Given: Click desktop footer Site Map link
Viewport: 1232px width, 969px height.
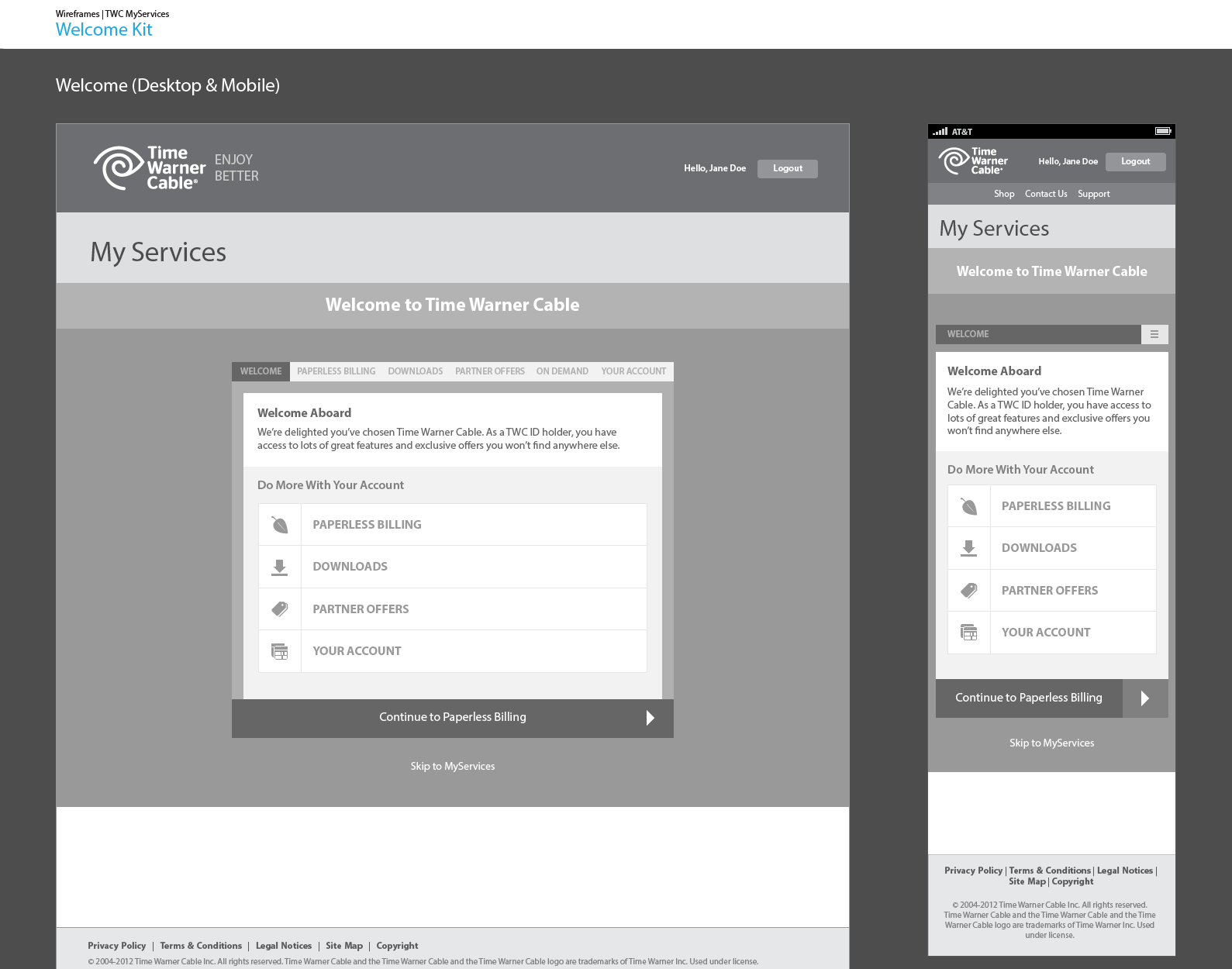Looking at the screenshot, I should pos(344,947).
